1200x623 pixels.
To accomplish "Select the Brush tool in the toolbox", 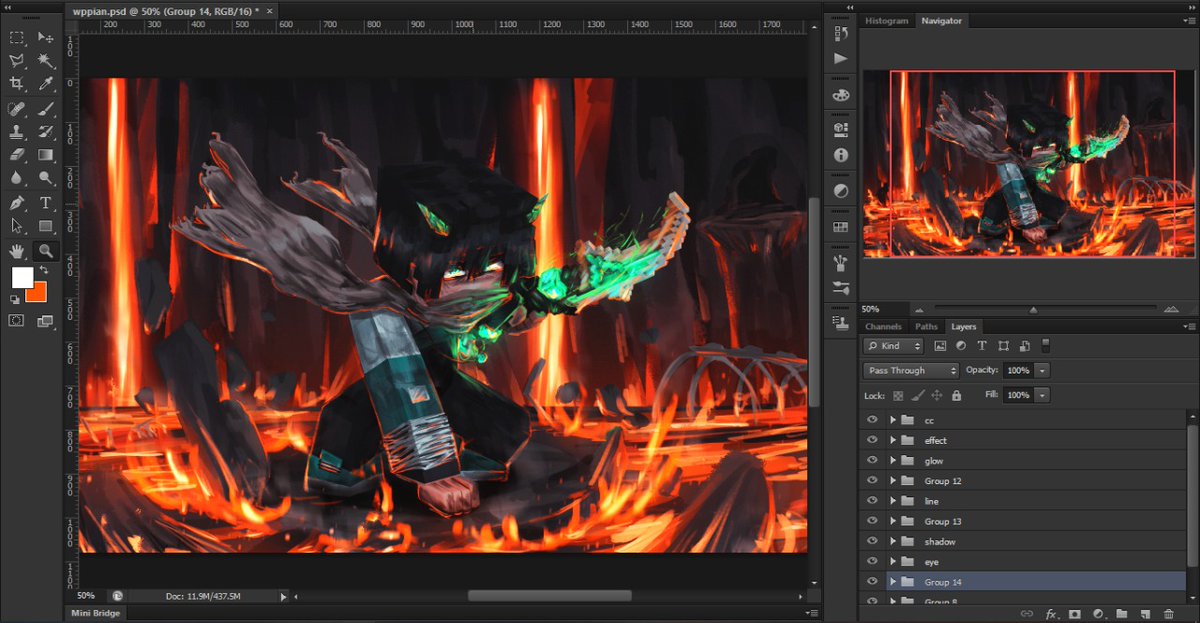I will 45,108.
